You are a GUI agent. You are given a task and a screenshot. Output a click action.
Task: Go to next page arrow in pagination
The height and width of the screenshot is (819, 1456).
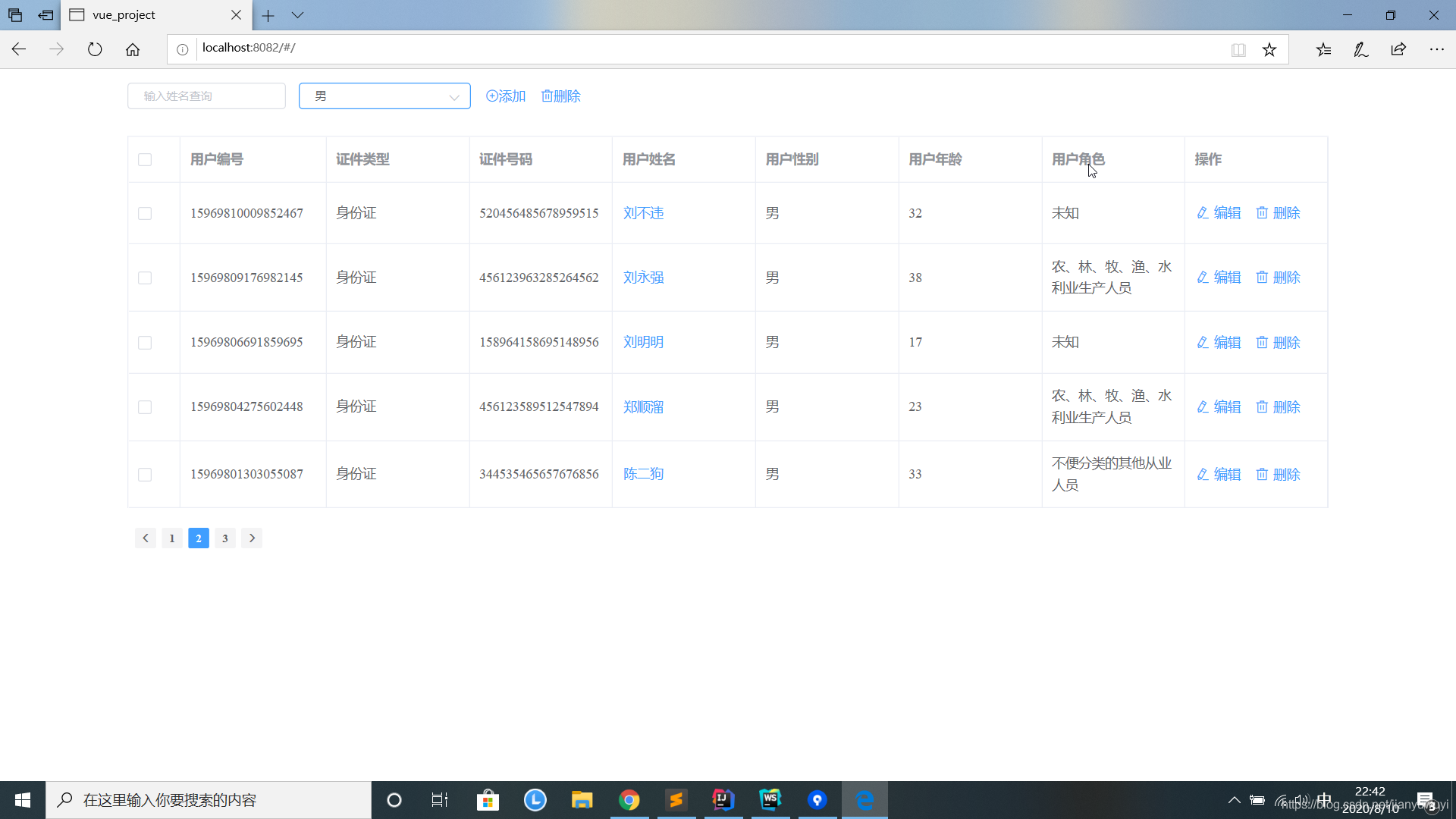coord(252,538)
